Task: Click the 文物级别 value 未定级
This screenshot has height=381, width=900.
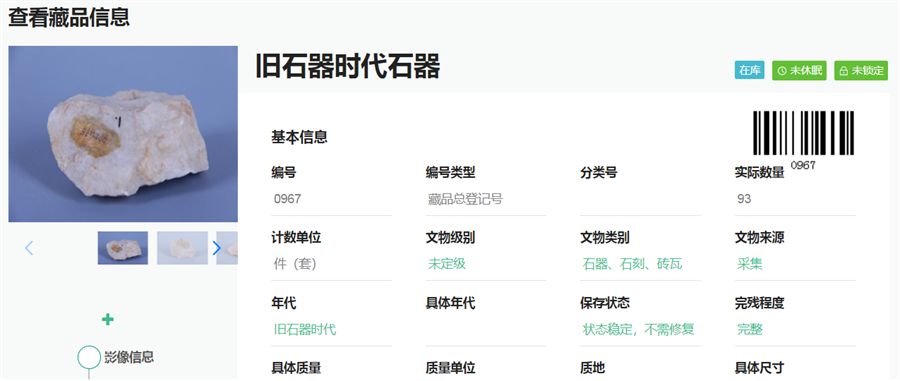Action: [447, 264]
